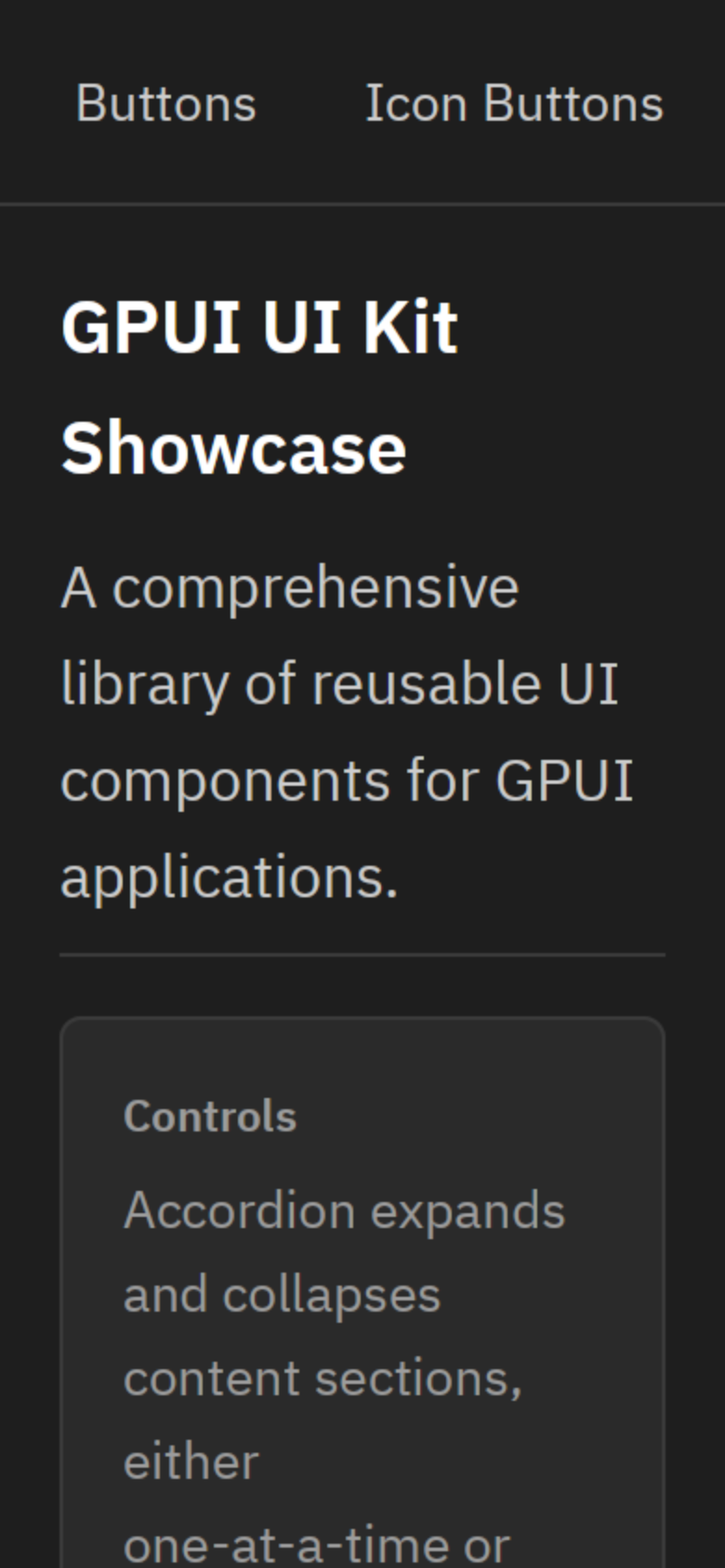725x1568 pixels.
Task: Click the 'Accordion expands' text line
Action: click(344, 1211)
